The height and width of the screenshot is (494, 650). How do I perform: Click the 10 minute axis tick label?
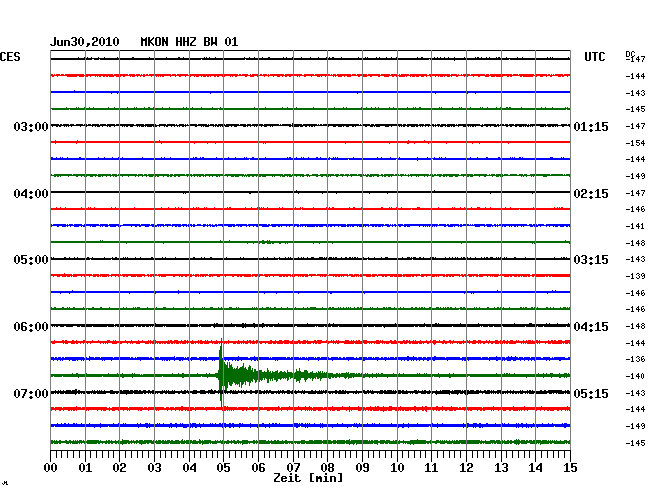click(x=397, y=467)
